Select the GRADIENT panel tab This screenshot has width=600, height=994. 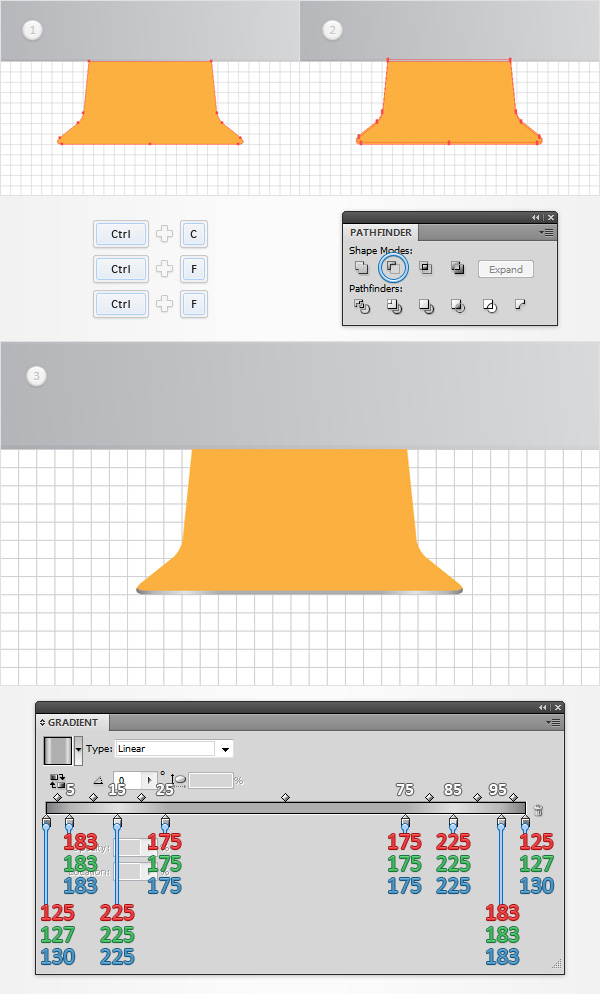tap(72, 723)
